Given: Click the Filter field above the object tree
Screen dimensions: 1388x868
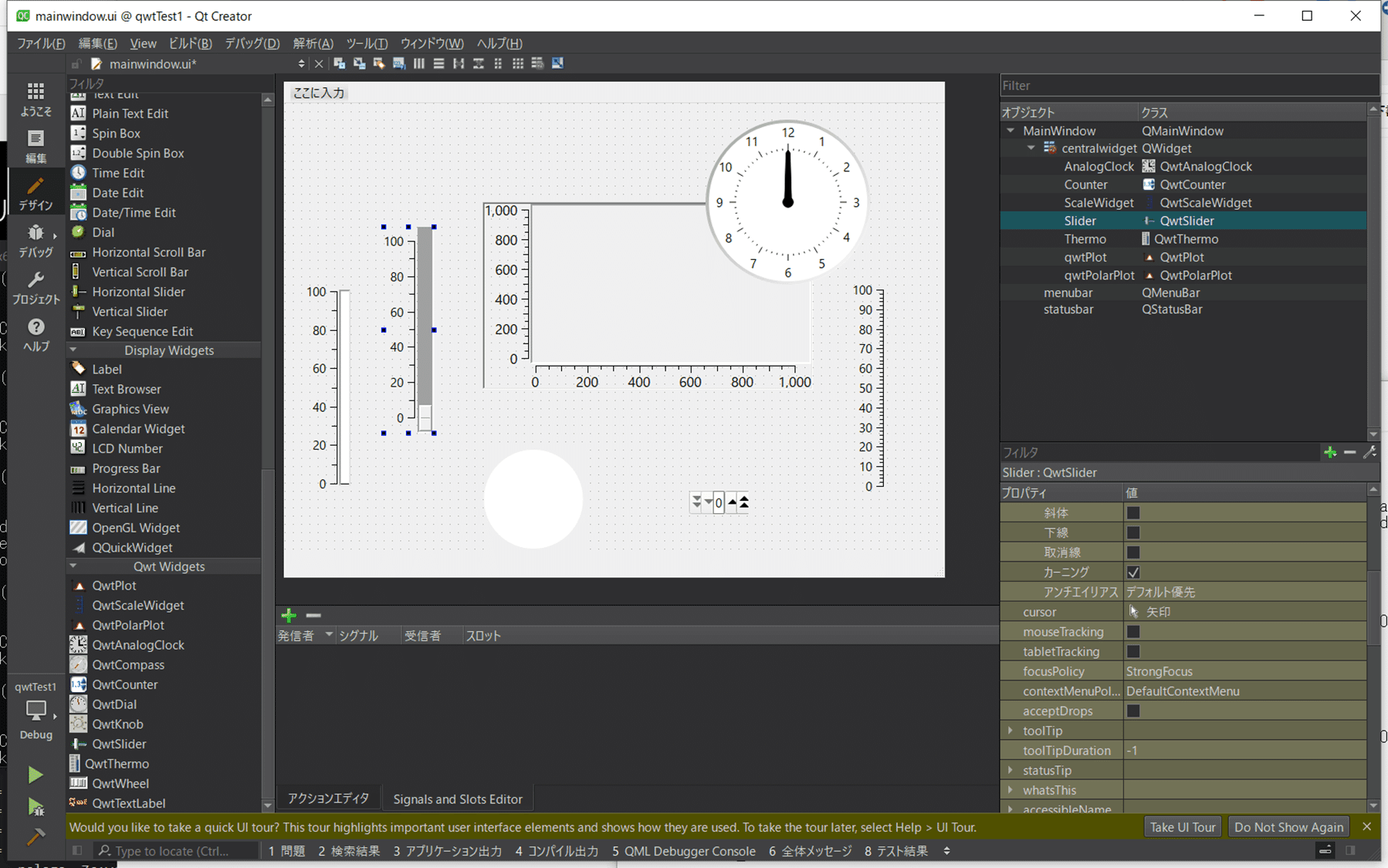Looking at the screenshot, I should click(1189, 86).
